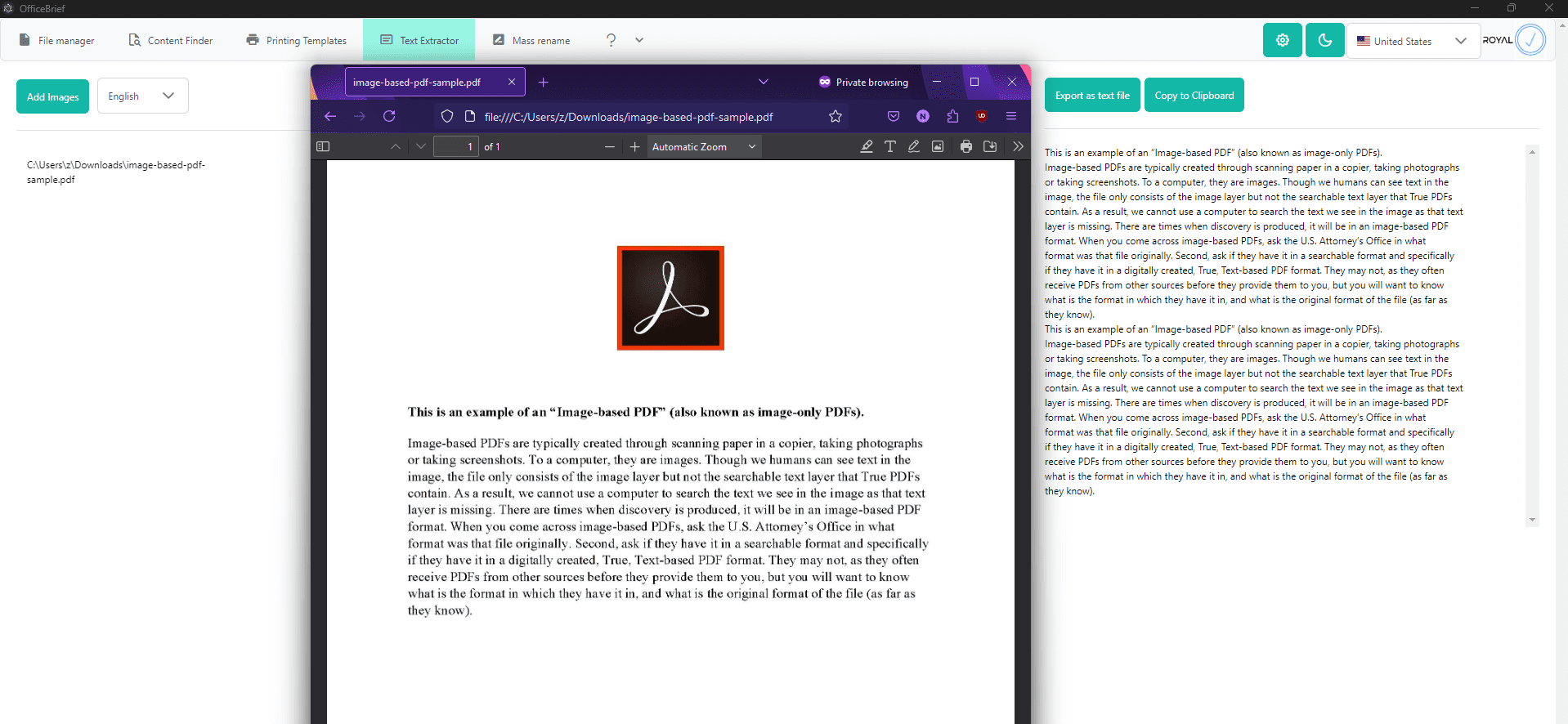Toggle the PDF viewer sidebar

pos(323,146)
